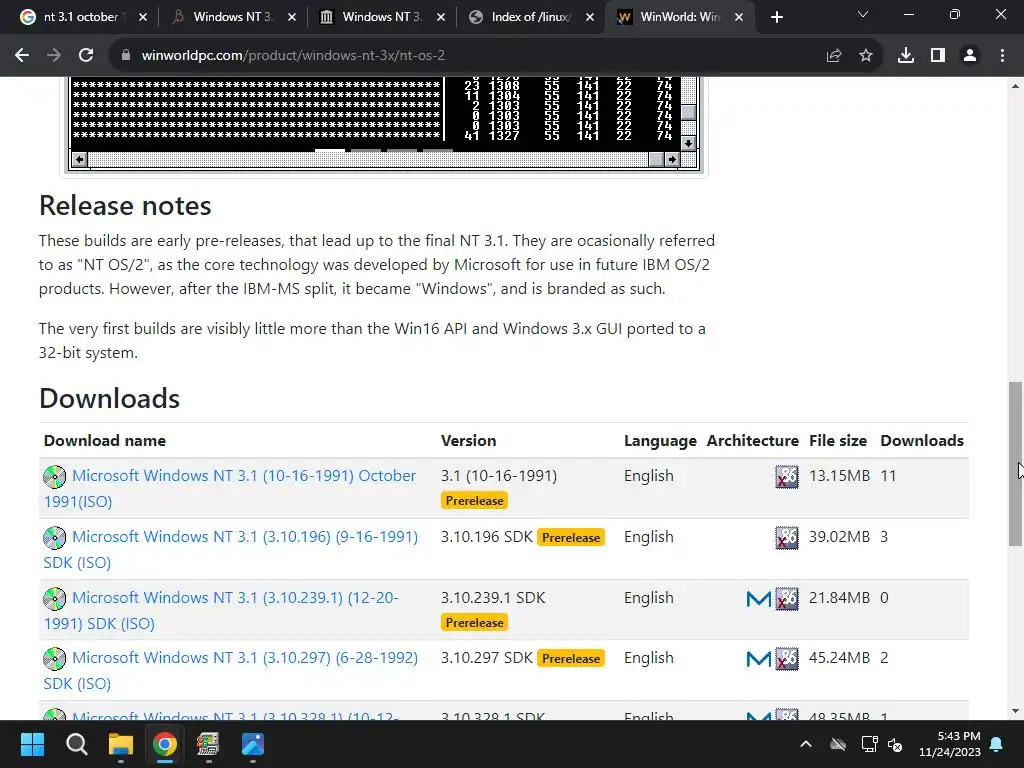Click the disc icon beside 3.10.239.1 SDK
Screen dimensions: 1024x768
coord(55,598)
